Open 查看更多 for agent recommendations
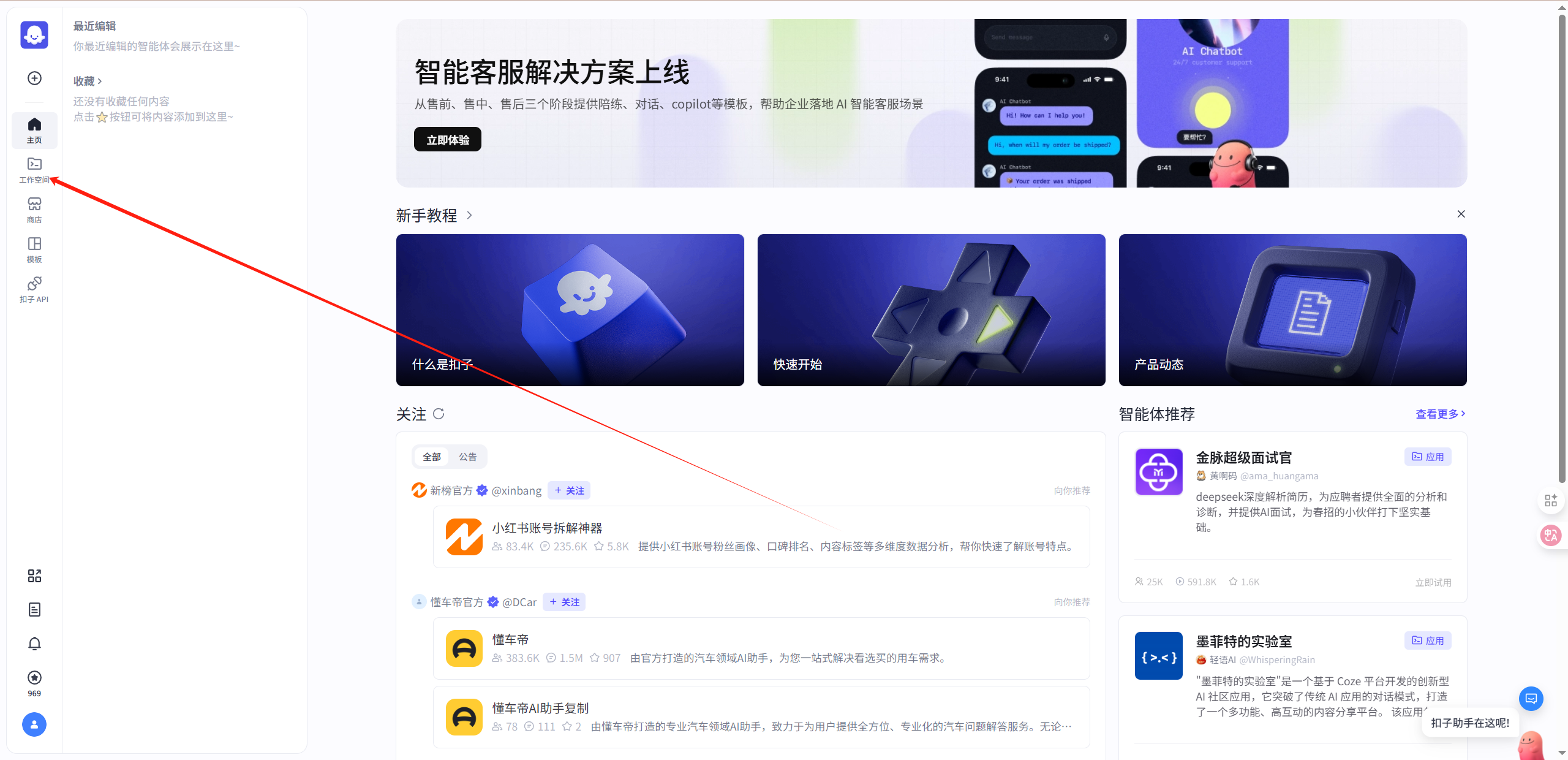Viewport: 1568px width, 760px height. 1439,414
